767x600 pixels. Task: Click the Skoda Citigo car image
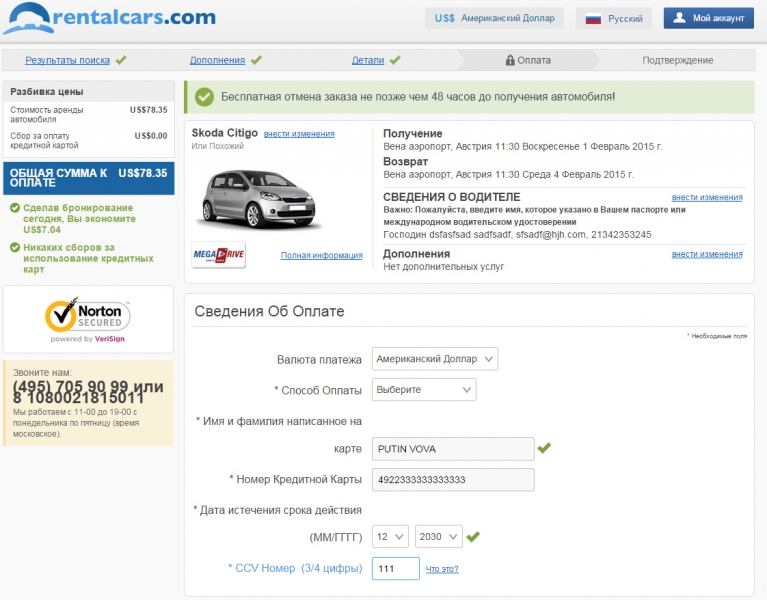point(258,199)
